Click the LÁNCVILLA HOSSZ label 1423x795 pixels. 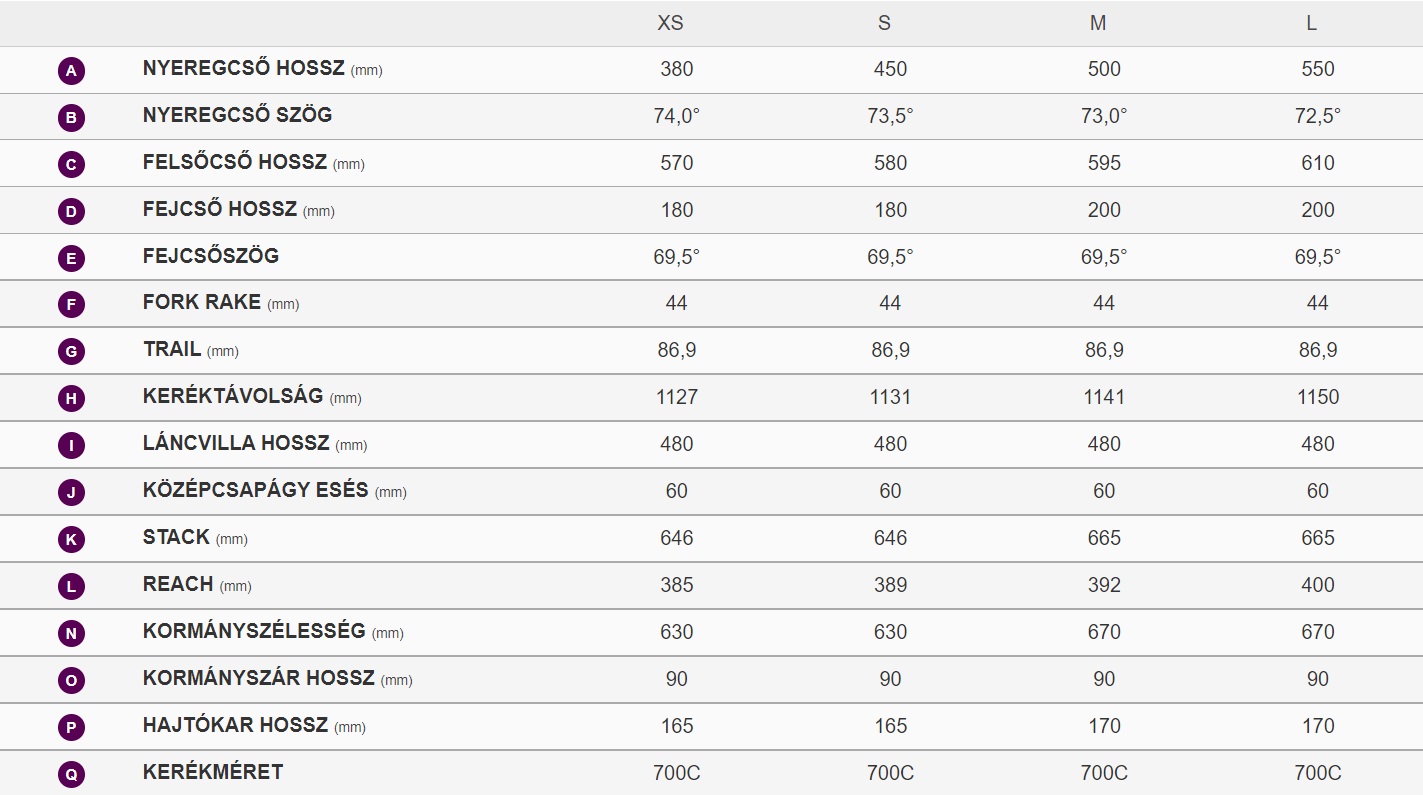click(x=236, y=443)
